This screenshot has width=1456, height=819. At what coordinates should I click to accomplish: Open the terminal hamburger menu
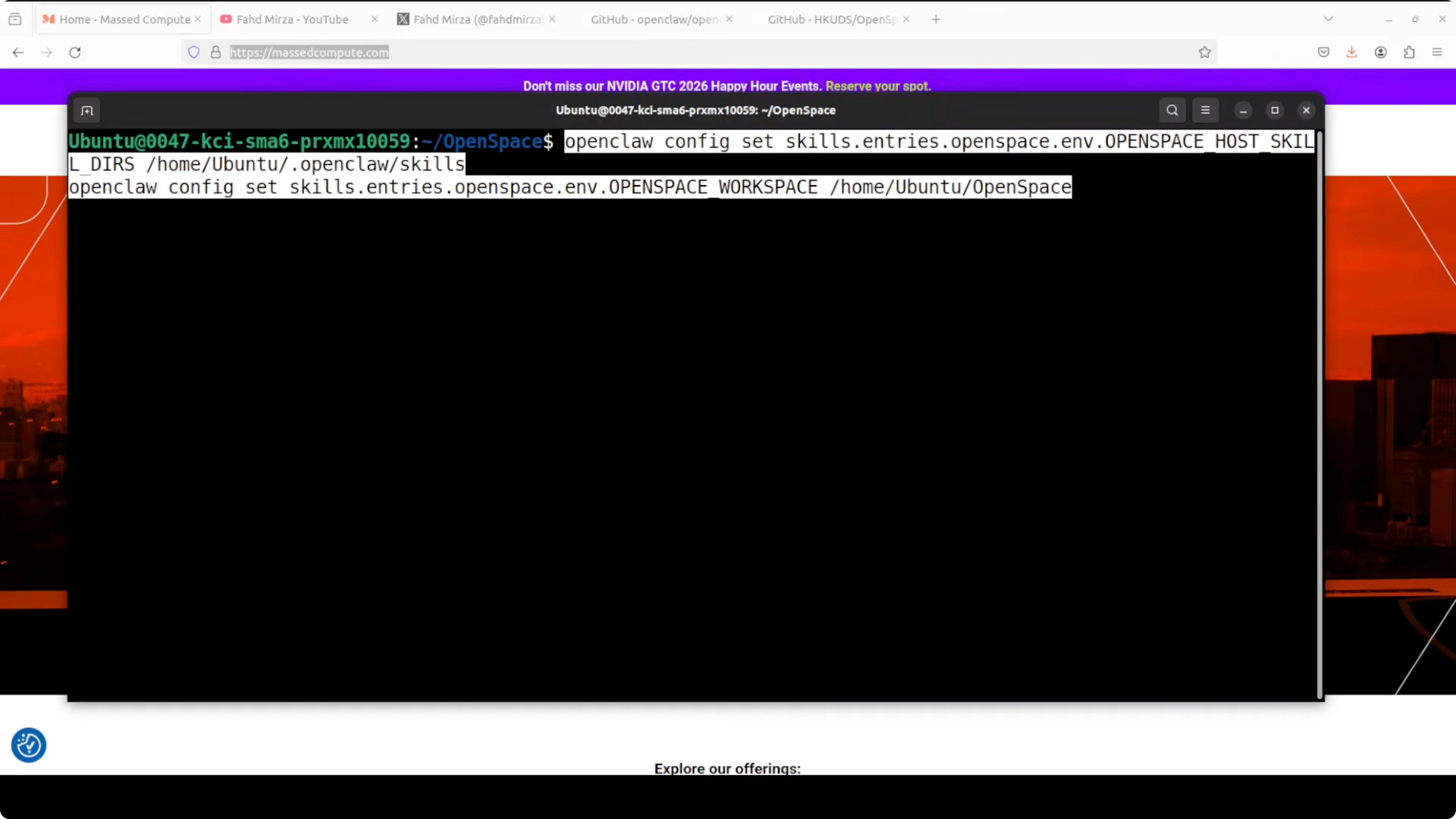[x=1205, y=110]
